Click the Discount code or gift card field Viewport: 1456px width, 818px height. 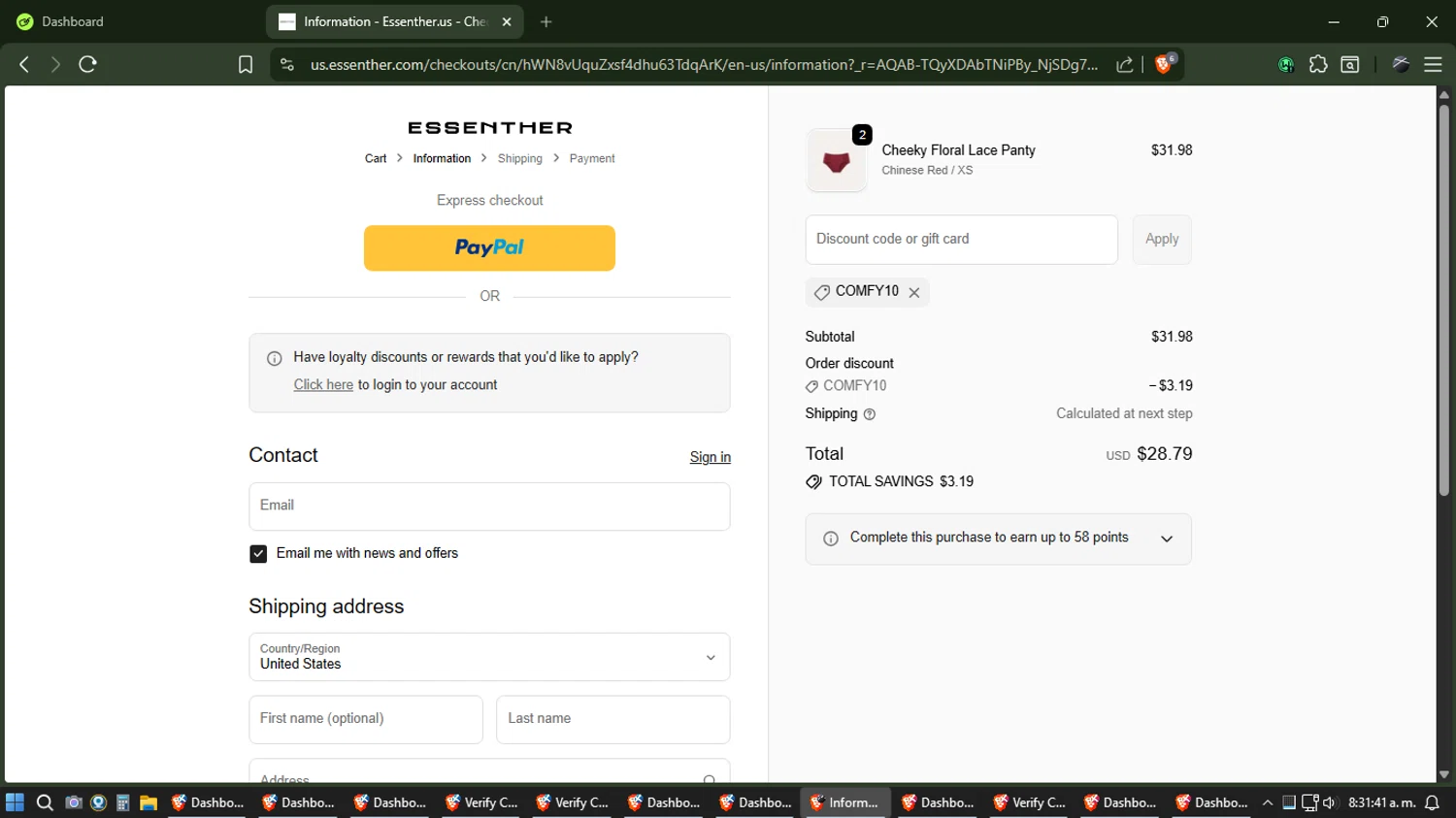point(961,240)
